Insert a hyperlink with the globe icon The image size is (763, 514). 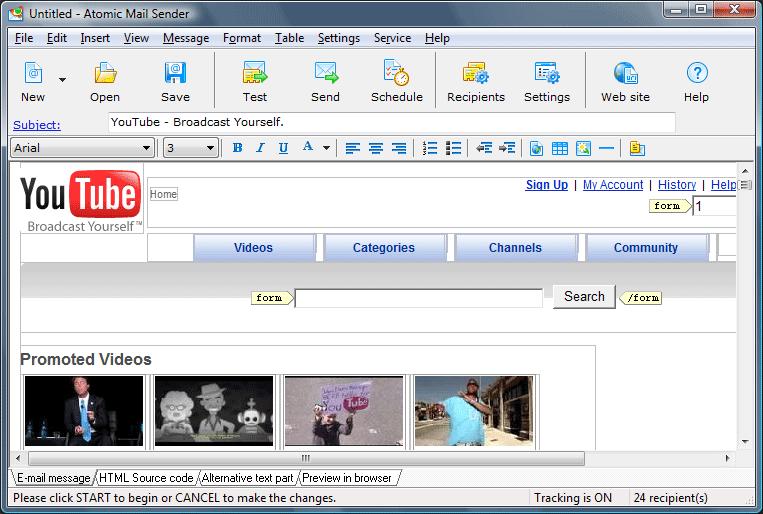[536, 148]
